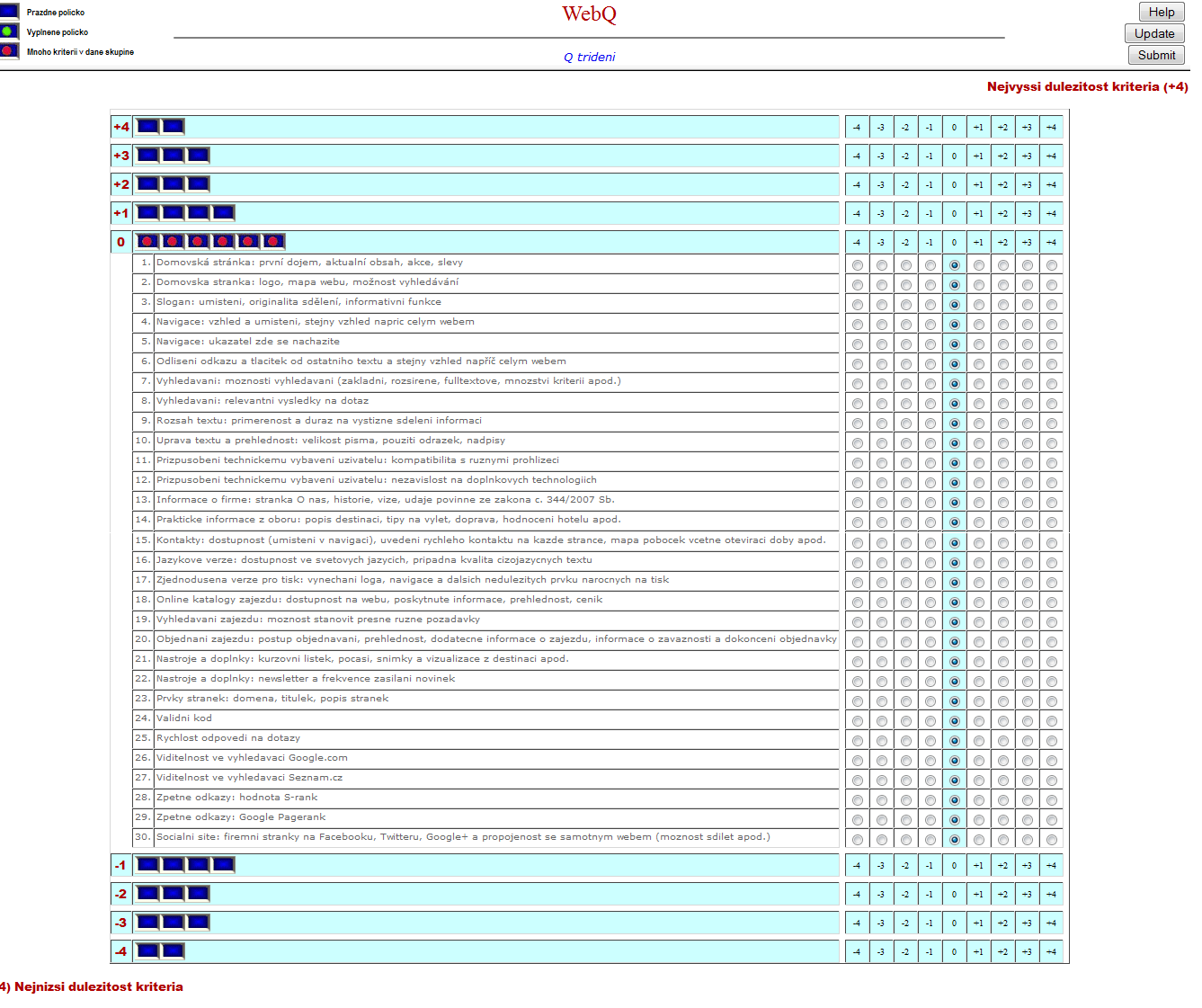The width and height of the screenshot is (1202, 1008).
Task: Click the green 'Vyplnene policko' legend icon
Action: coord(9,31)
